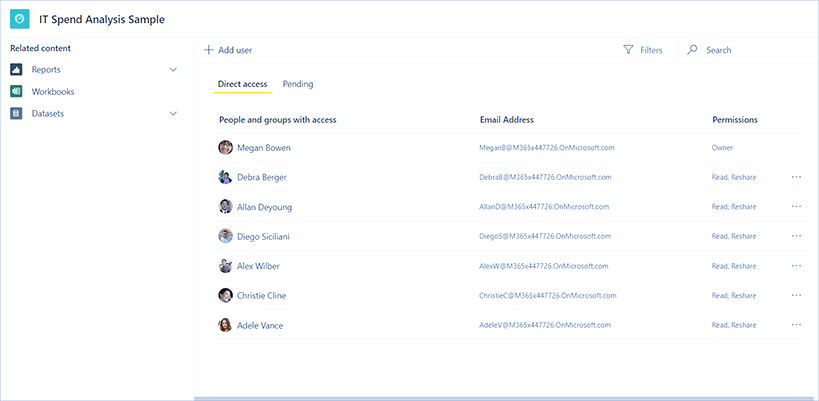
Task: Click Adele Vance's avatar
Action: point(225,325)
